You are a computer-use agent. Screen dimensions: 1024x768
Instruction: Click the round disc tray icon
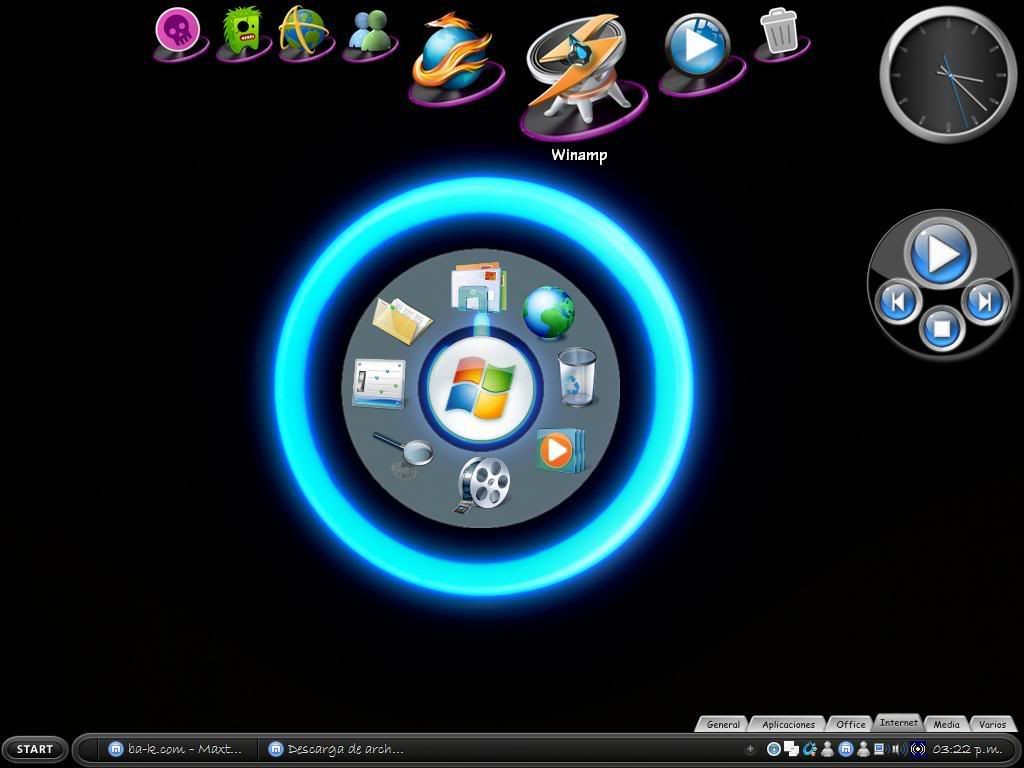[773, 749]
